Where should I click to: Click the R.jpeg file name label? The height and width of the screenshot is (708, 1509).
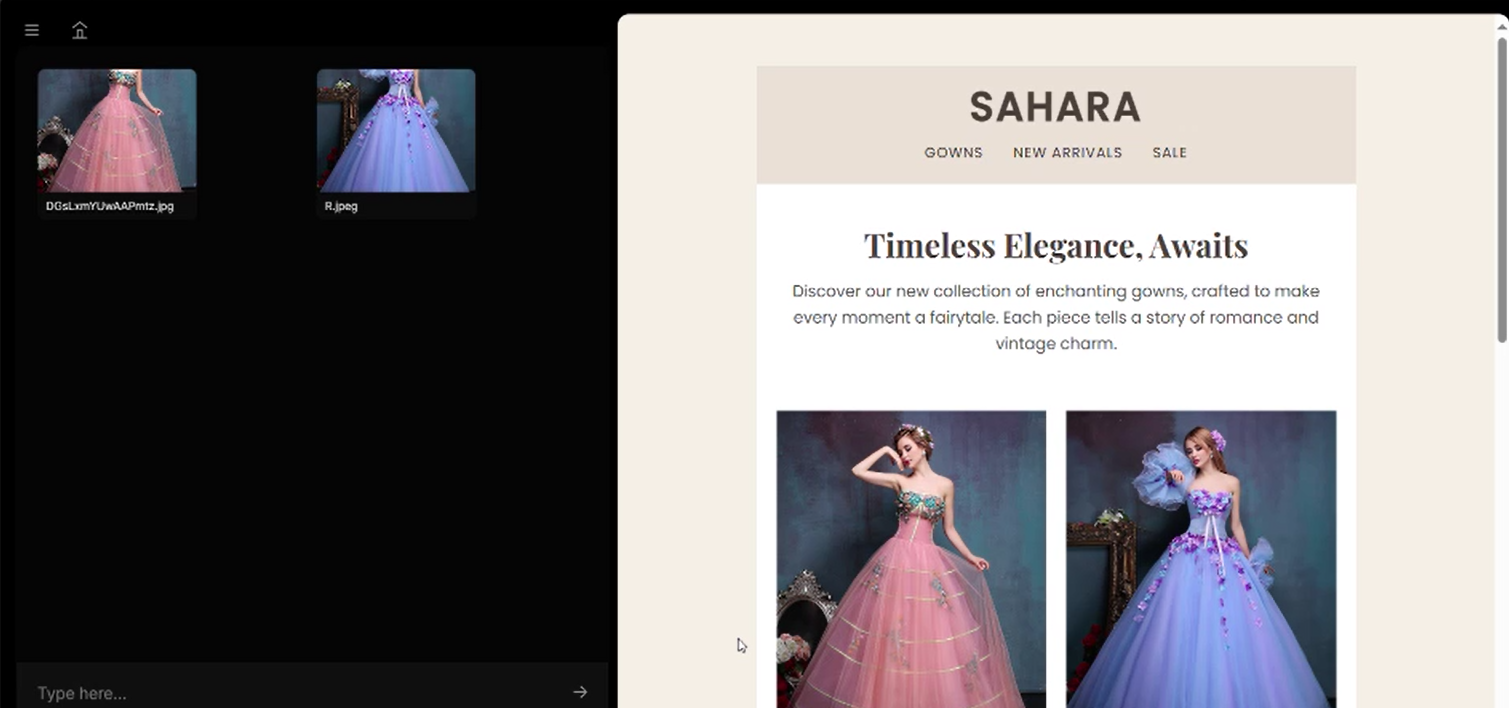pos(341,206)
